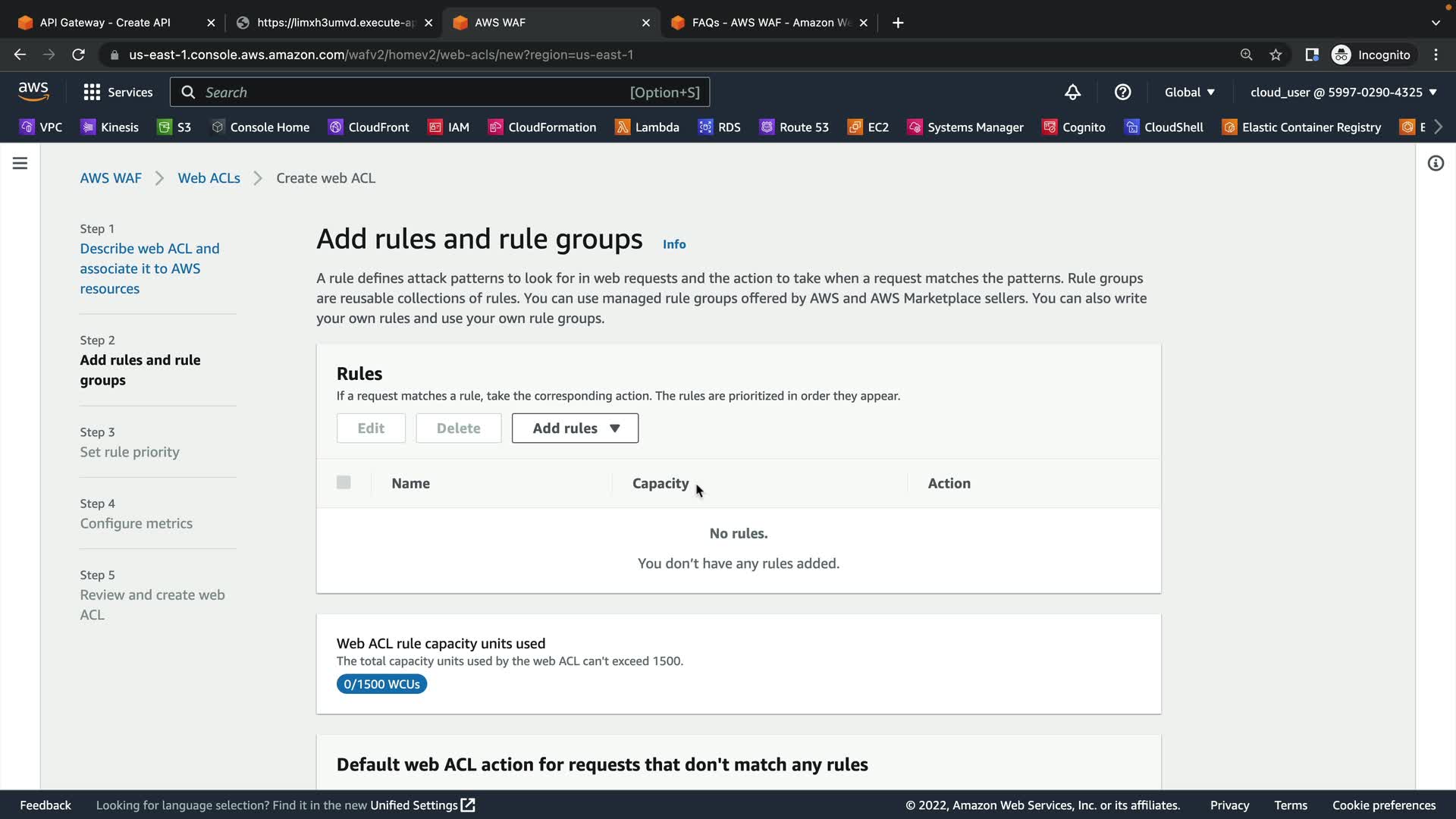Click the Web ACLs breadcrumb link

point(209,178)
